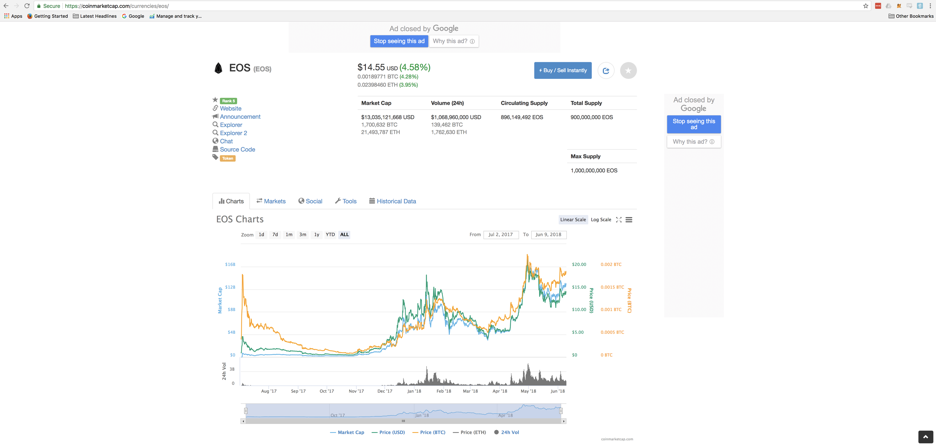This screenshot has width=936, height=448.
Task: Click the Google Drive extension icon
Action: coord(889,5)
